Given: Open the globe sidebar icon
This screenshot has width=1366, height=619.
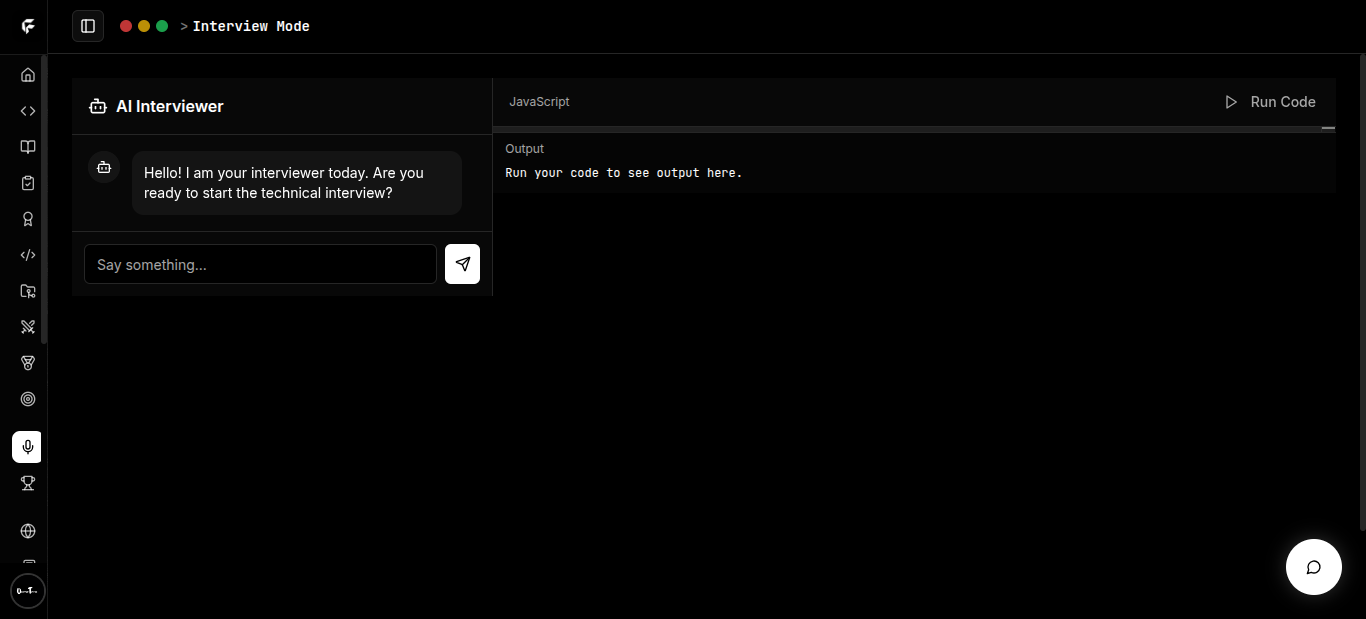Looking at the screenshot, I should click(28, 531).
